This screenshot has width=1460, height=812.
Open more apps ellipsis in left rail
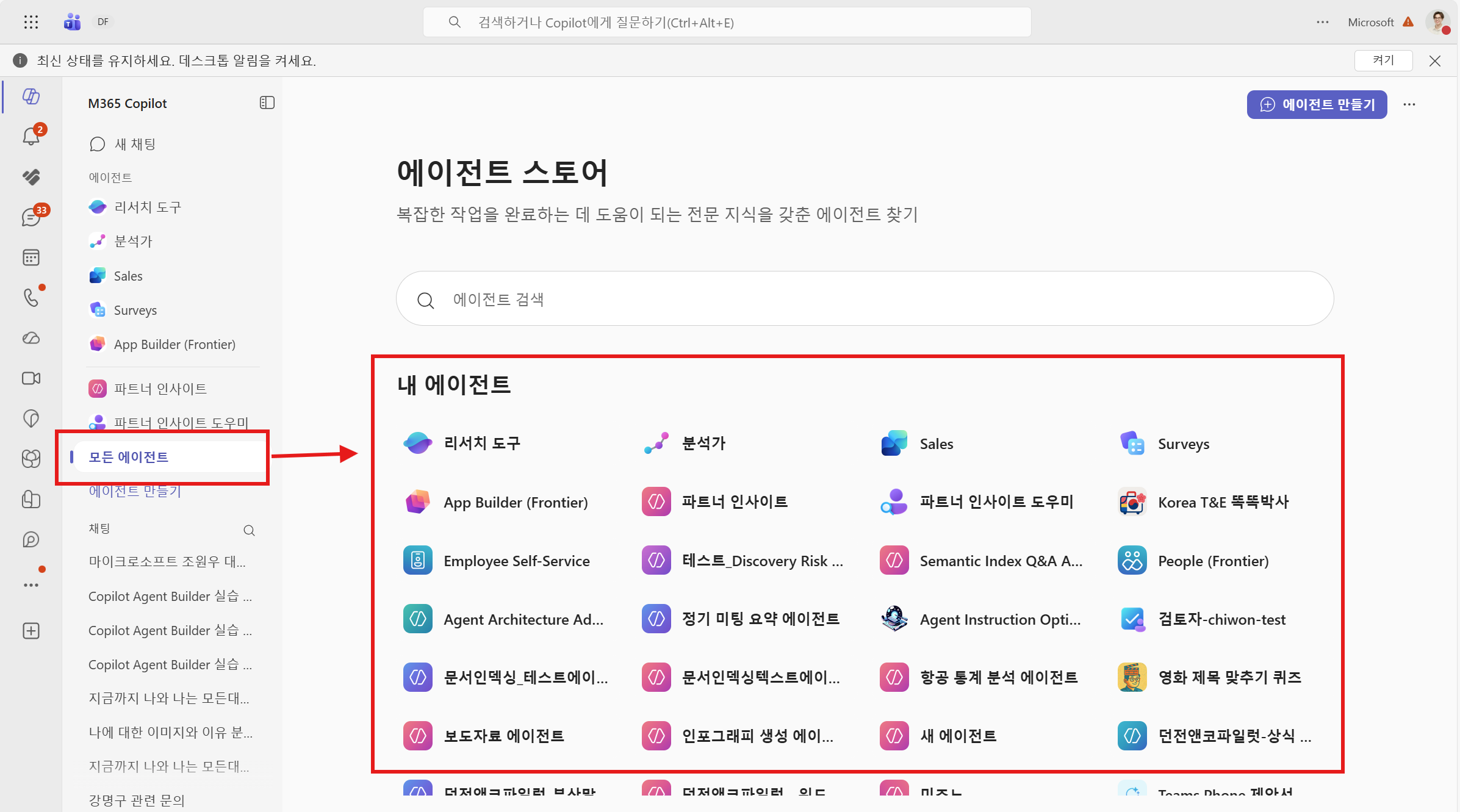(31, 585)
